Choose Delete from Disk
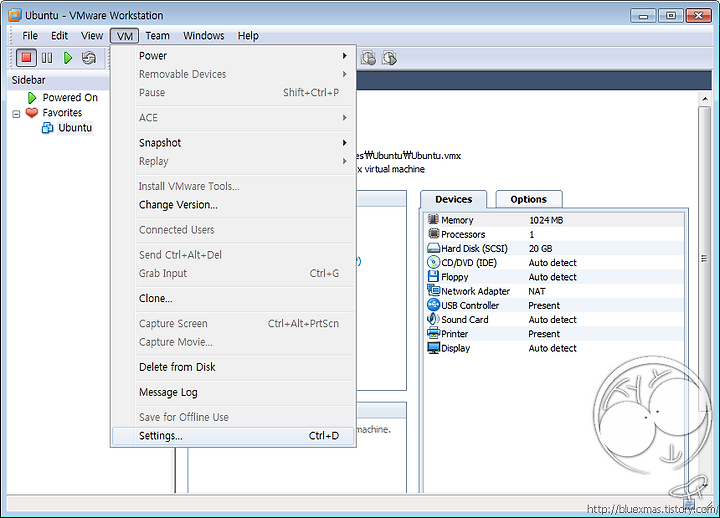The width and height of the screenshot is (720, 518). tap(233, 367)
